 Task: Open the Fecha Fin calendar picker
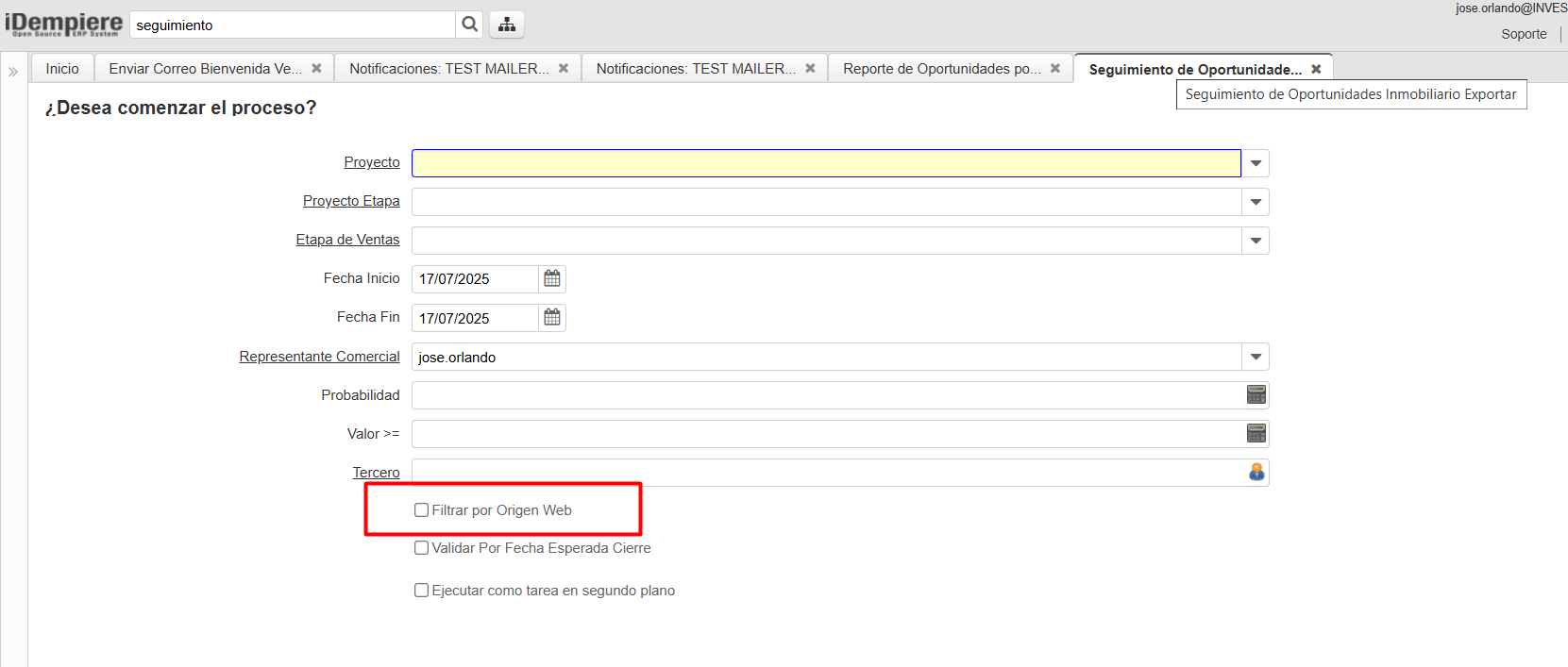552,318
